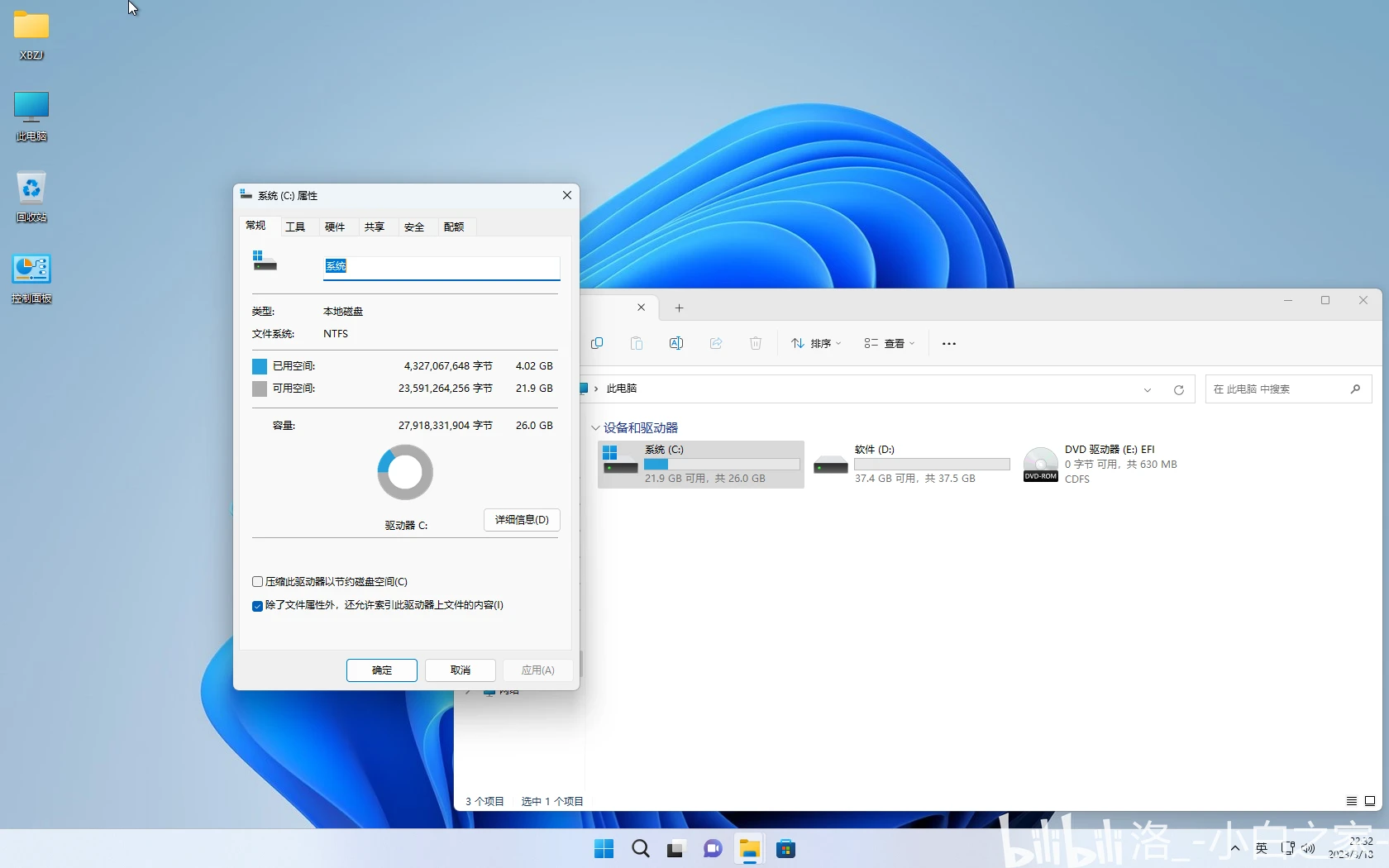Switch to the 共享 tab
Screen dimensions: 1389x868
[375, 227]
